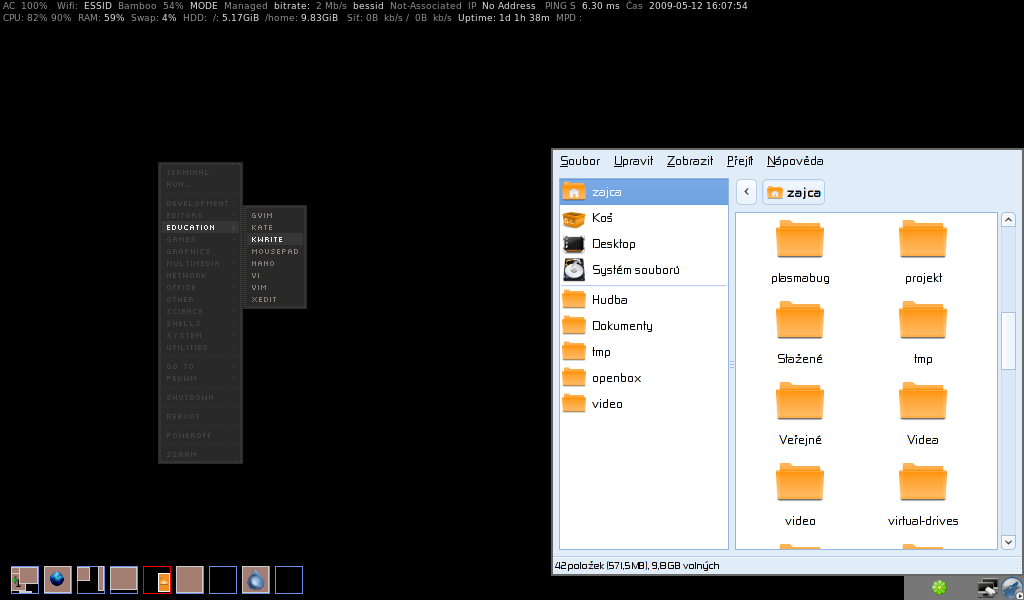
Task: Launch Nano from the submenu
Action: pyautogui.click(x=275, y=264)
